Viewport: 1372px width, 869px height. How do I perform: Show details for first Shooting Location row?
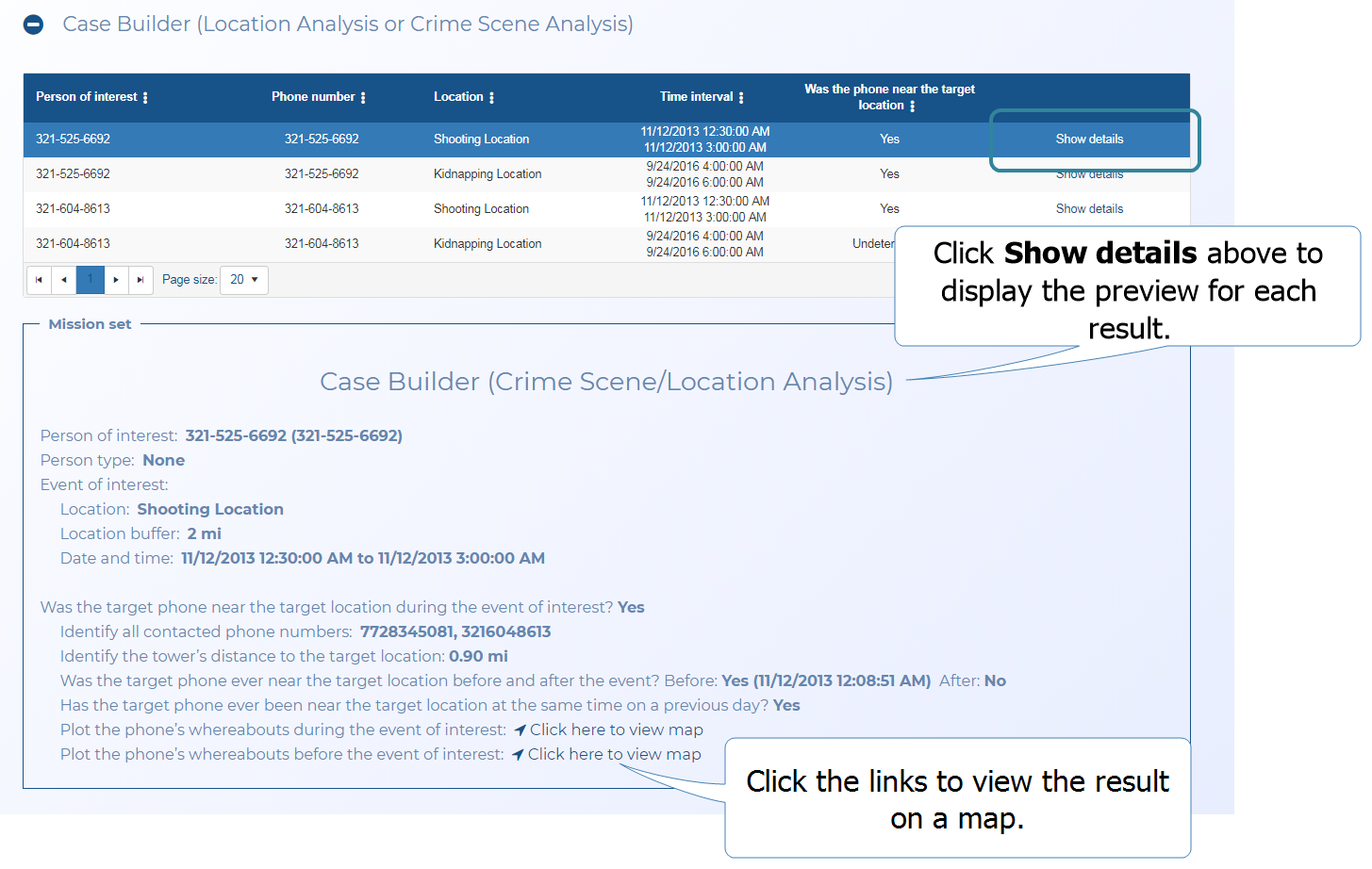coord(1089,139)
